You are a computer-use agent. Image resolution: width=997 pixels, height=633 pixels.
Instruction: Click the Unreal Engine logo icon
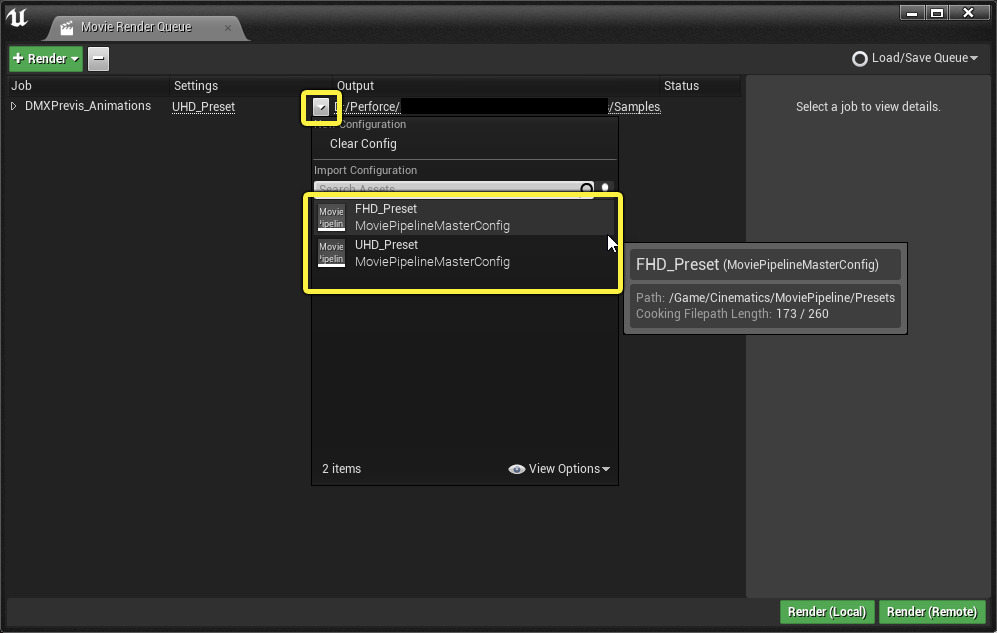(x=17, y=16)
